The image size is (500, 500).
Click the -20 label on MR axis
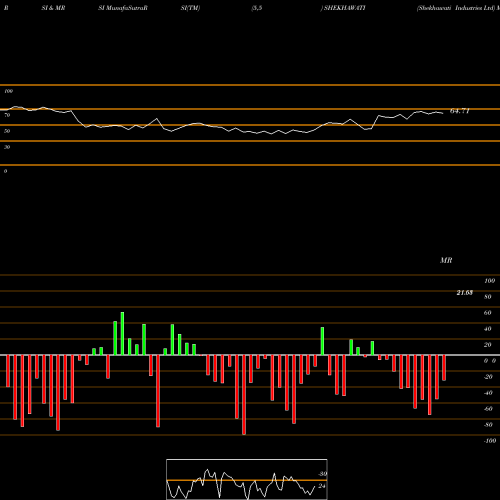[488, 377]
